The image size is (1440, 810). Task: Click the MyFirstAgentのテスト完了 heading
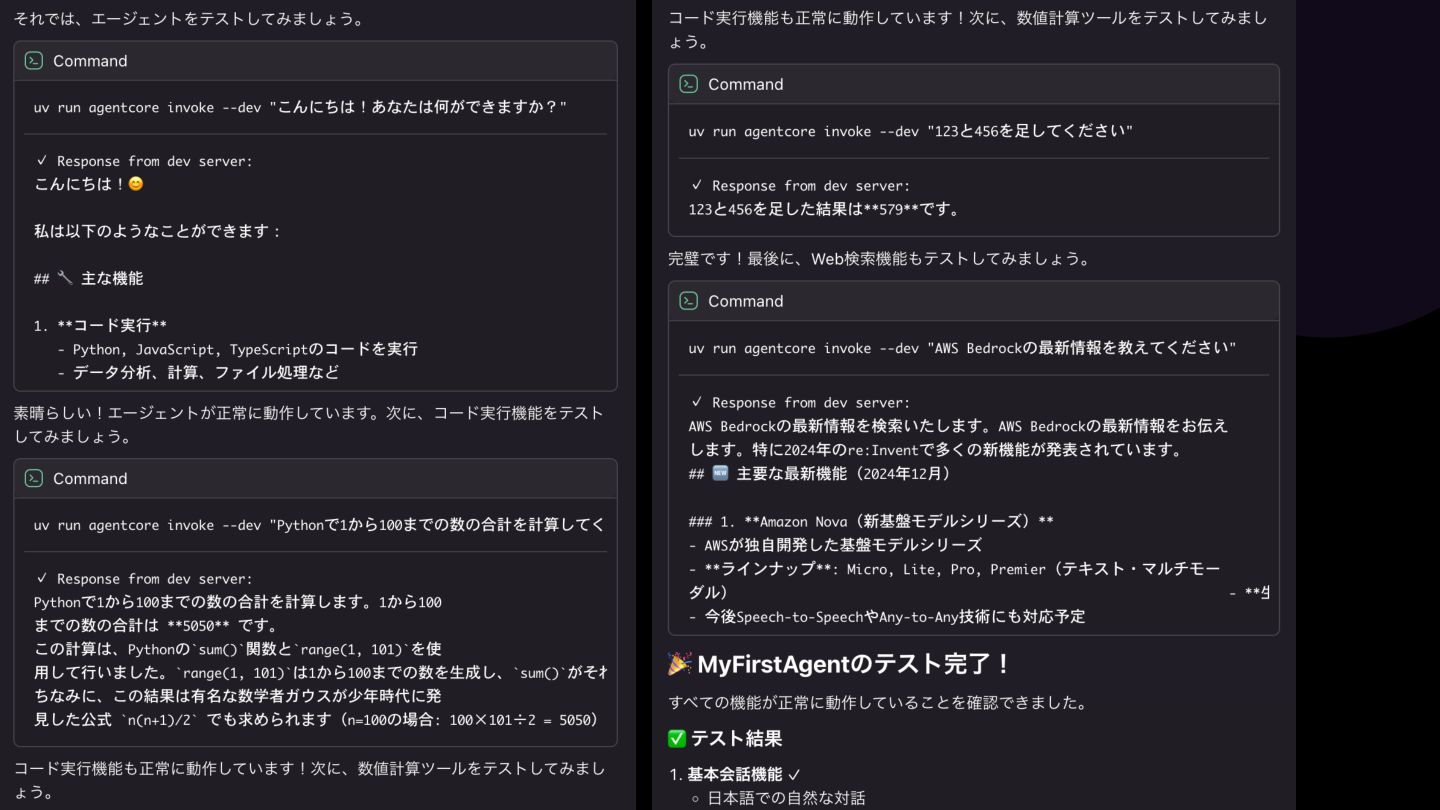[x=841, y=664]
